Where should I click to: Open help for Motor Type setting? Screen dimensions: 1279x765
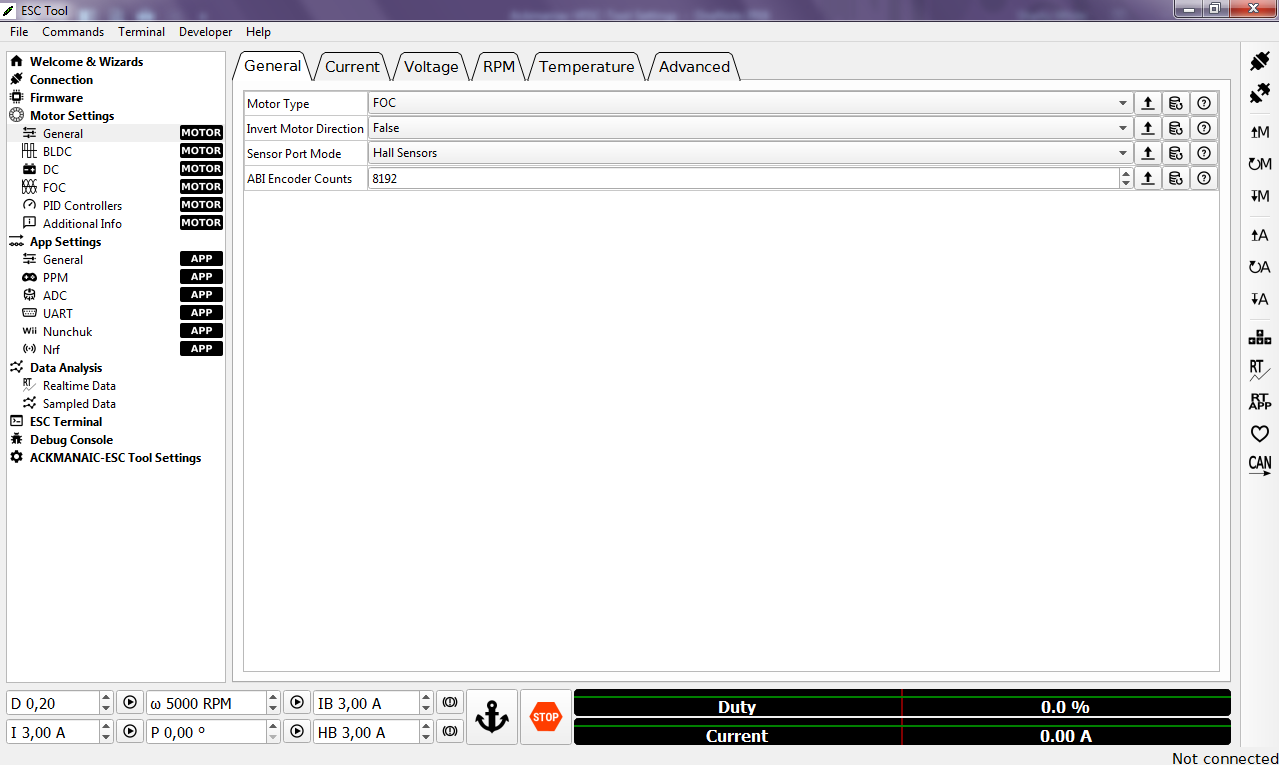pos(1204,103)
